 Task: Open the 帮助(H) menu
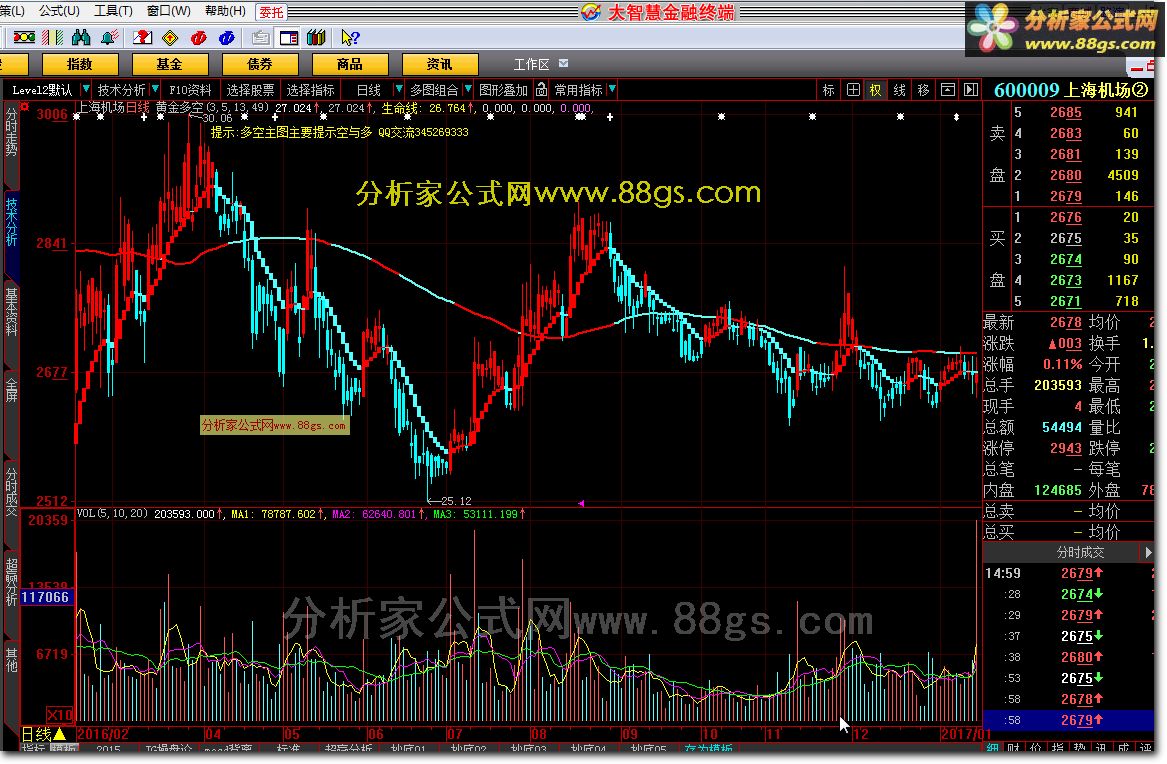coord(226,11)
